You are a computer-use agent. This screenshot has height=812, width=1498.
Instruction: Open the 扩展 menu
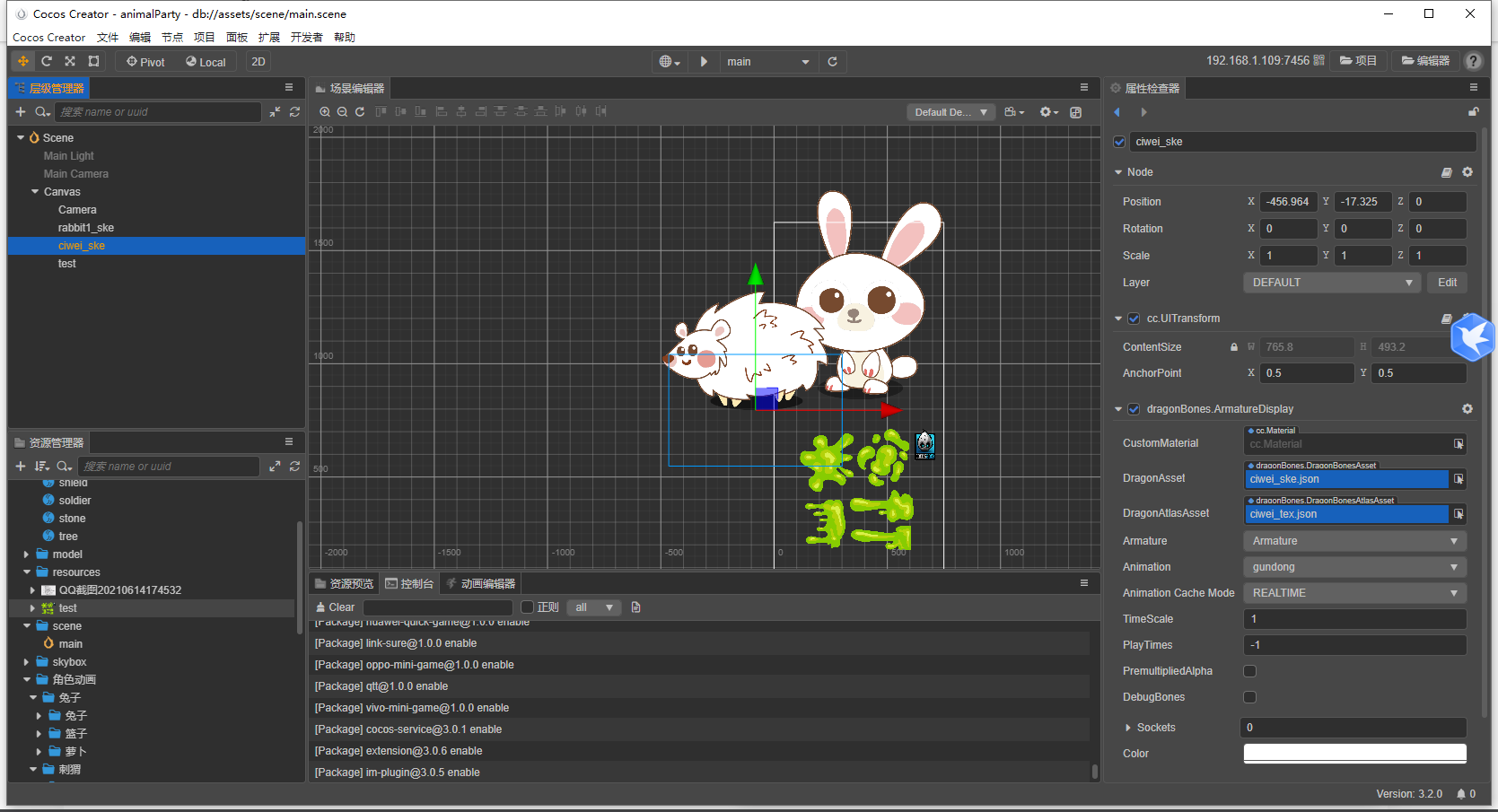[x=268, y=37]
